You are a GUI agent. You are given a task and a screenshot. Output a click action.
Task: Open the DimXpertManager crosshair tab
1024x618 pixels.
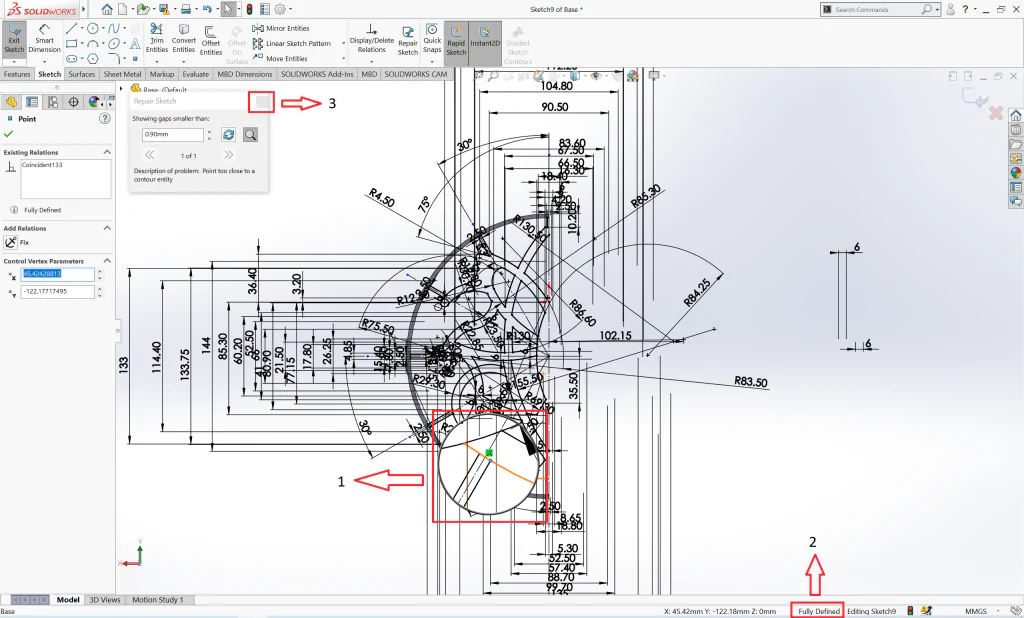[73, 102]
